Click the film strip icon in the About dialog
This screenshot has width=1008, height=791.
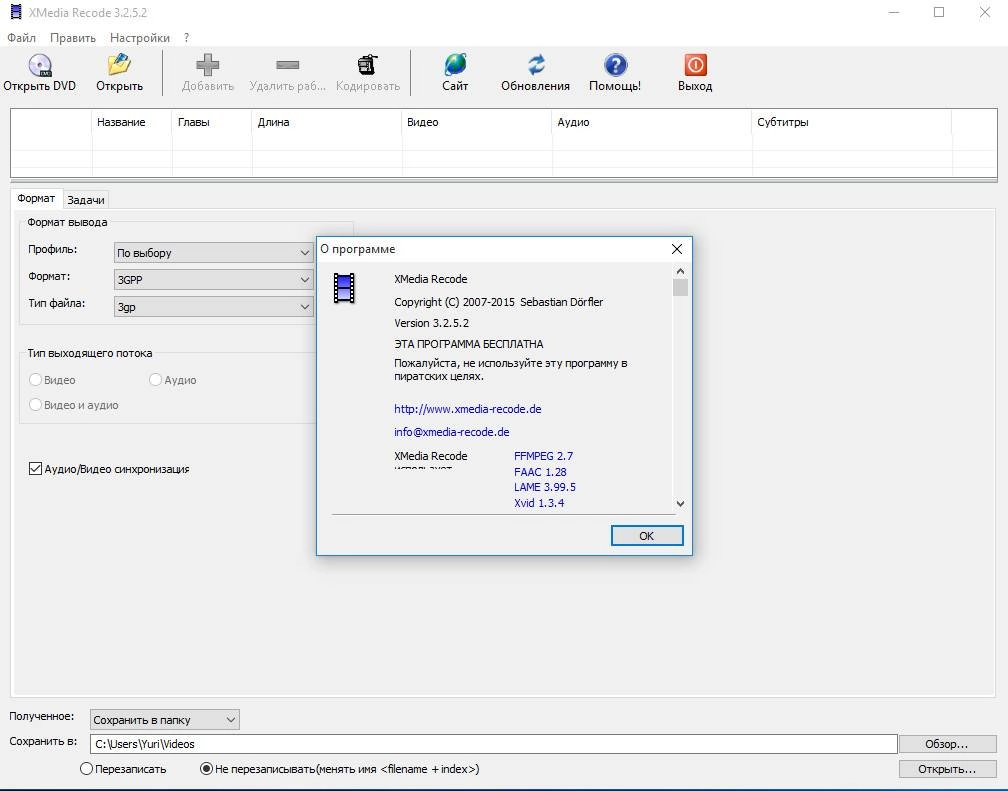click(344, 288)
